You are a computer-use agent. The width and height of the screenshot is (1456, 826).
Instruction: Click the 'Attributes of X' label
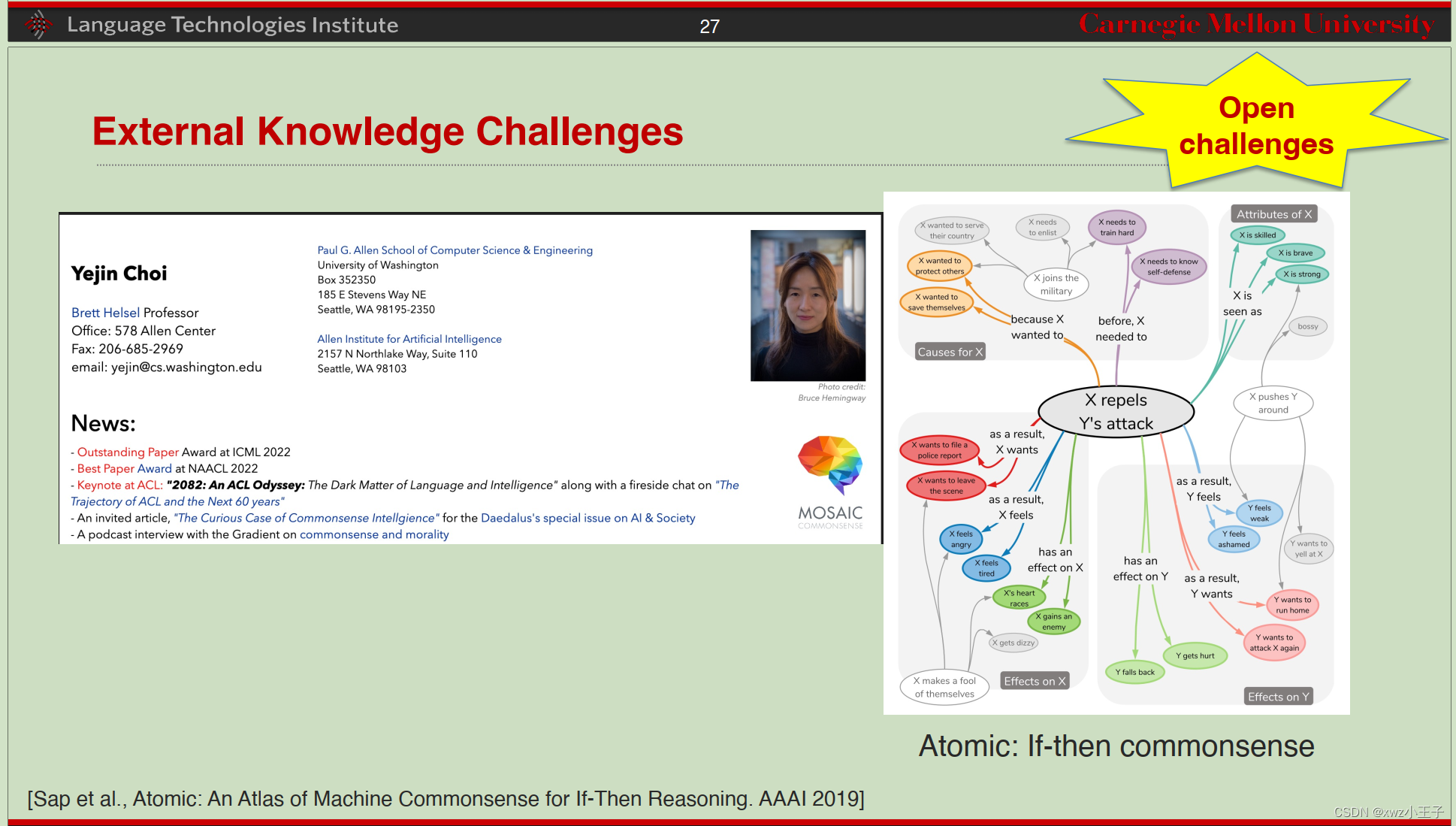(x=1273, y=214)
